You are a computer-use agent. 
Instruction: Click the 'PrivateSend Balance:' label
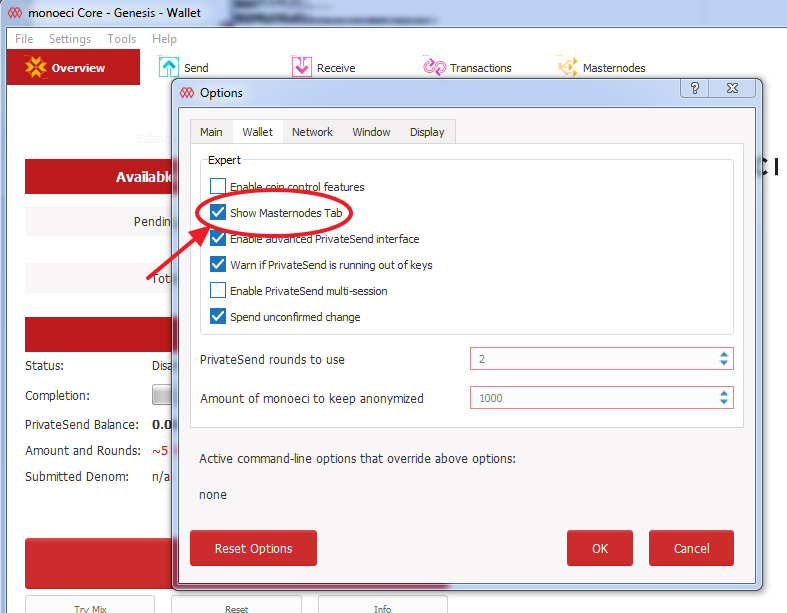click(x=82, y=425)
